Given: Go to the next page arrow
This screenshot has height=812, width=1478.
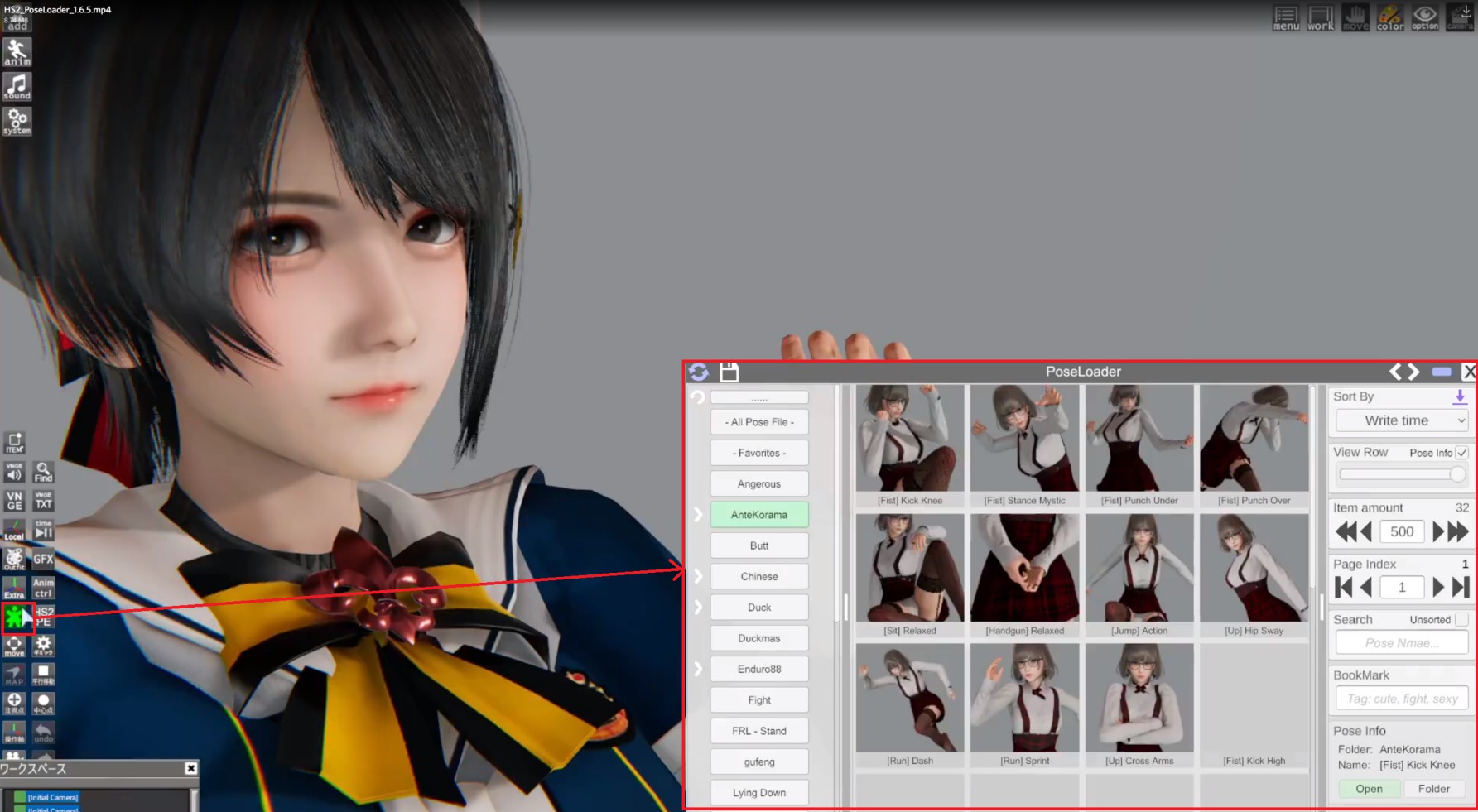Looking at the screenshot, I should (1438, 587).
